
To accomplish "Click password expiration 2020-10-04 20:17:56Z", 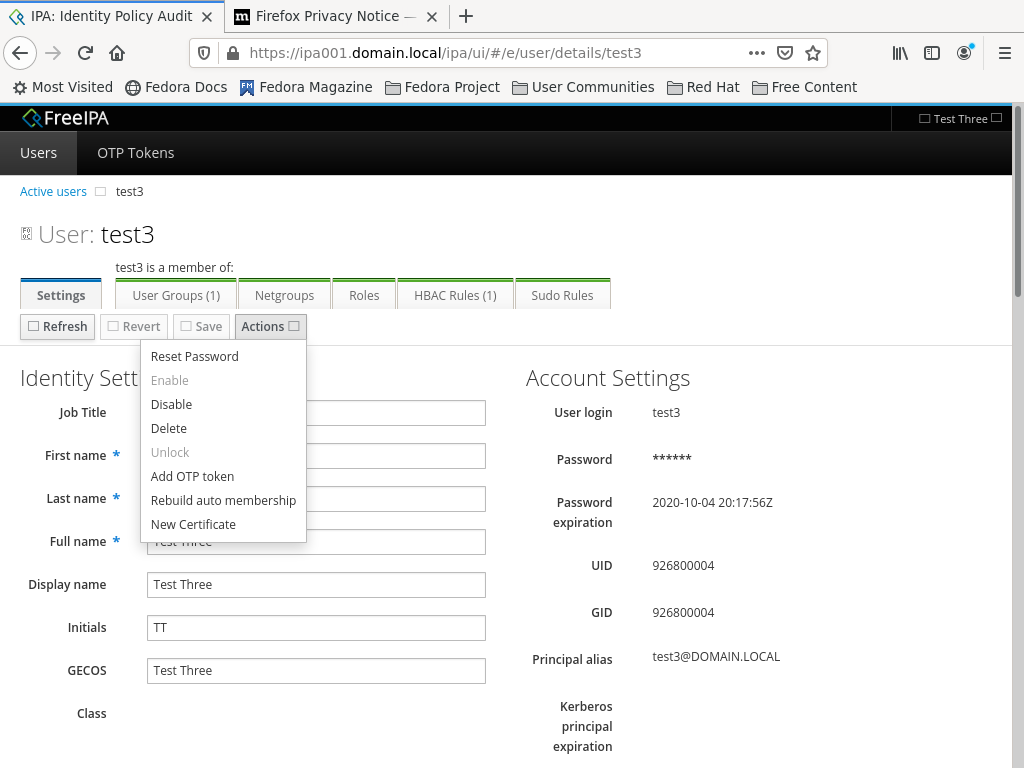I will tap(712, 502).
